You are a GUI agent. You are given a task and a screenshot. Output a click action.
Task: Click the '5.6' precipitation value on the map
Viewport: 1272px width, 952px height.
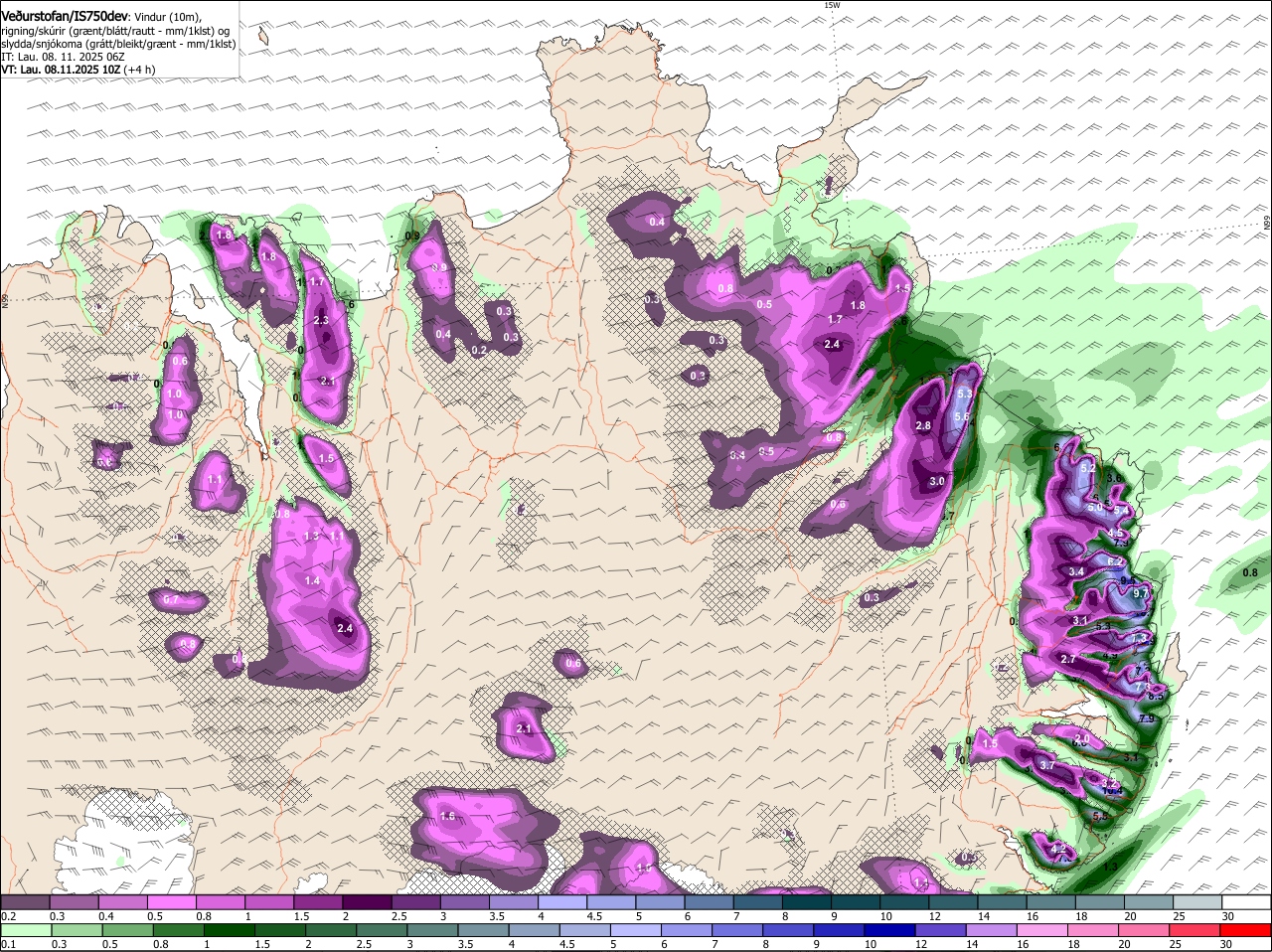pyautogui.click(x=961, y=417)
